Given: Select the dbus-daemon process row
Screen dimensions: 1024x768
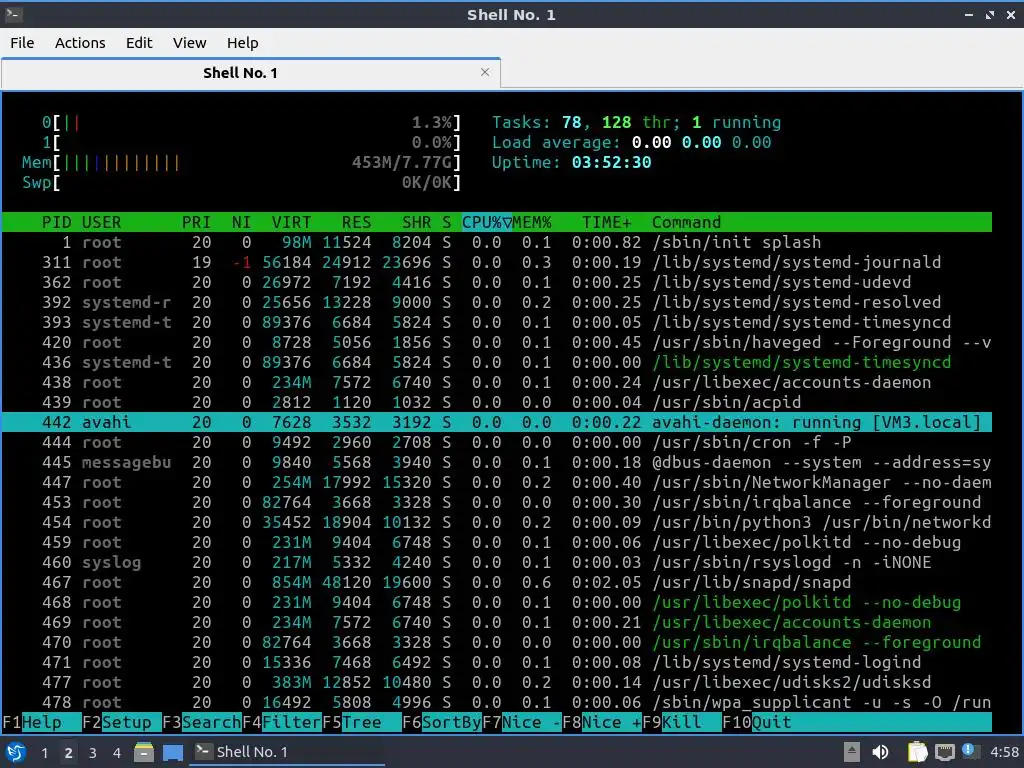Looking at the screenshot, I should (x=497, y=462).
